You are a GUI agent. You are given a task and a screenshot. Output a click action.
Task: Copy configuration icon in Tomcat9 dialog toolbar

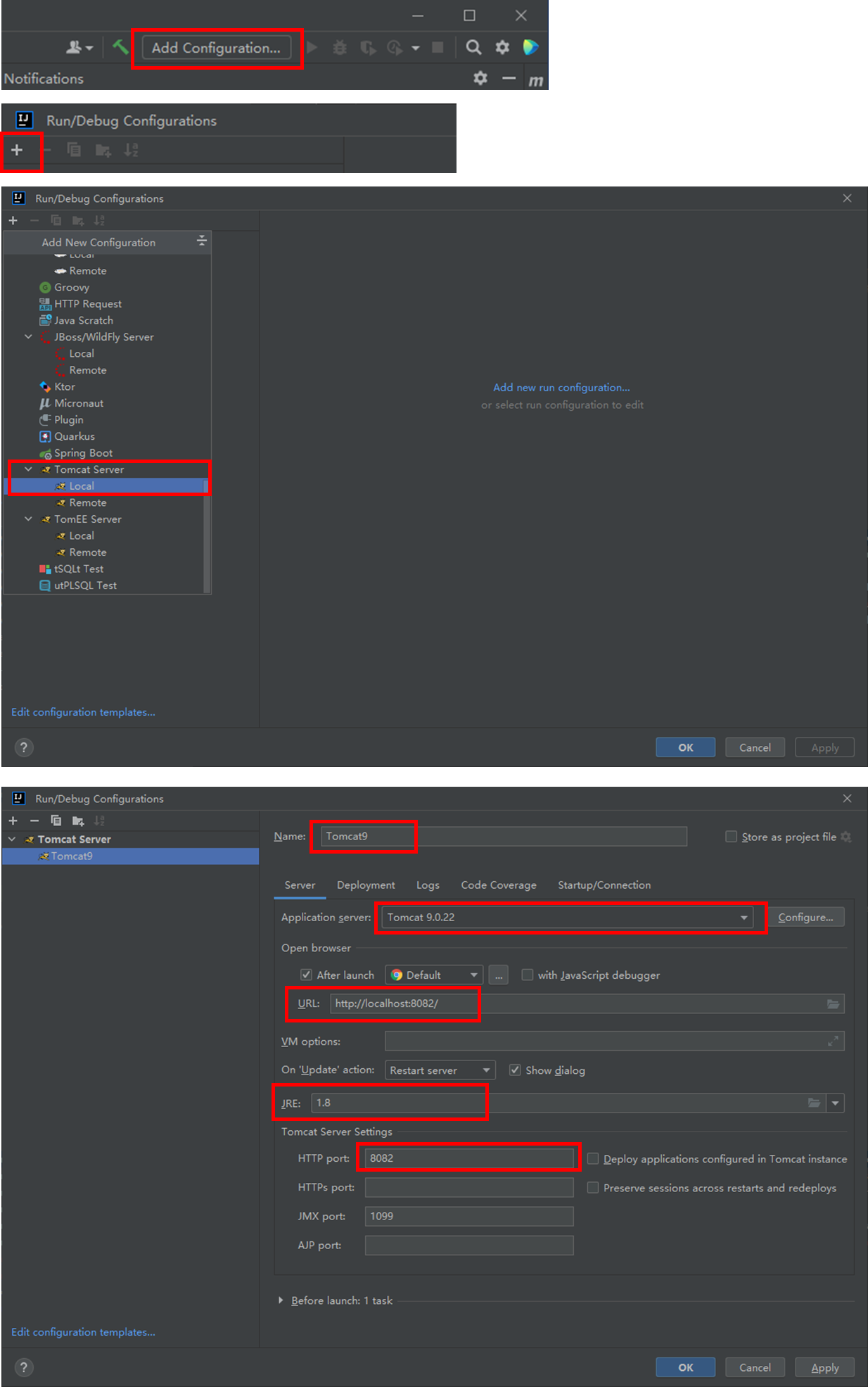(x=56, y=821)
